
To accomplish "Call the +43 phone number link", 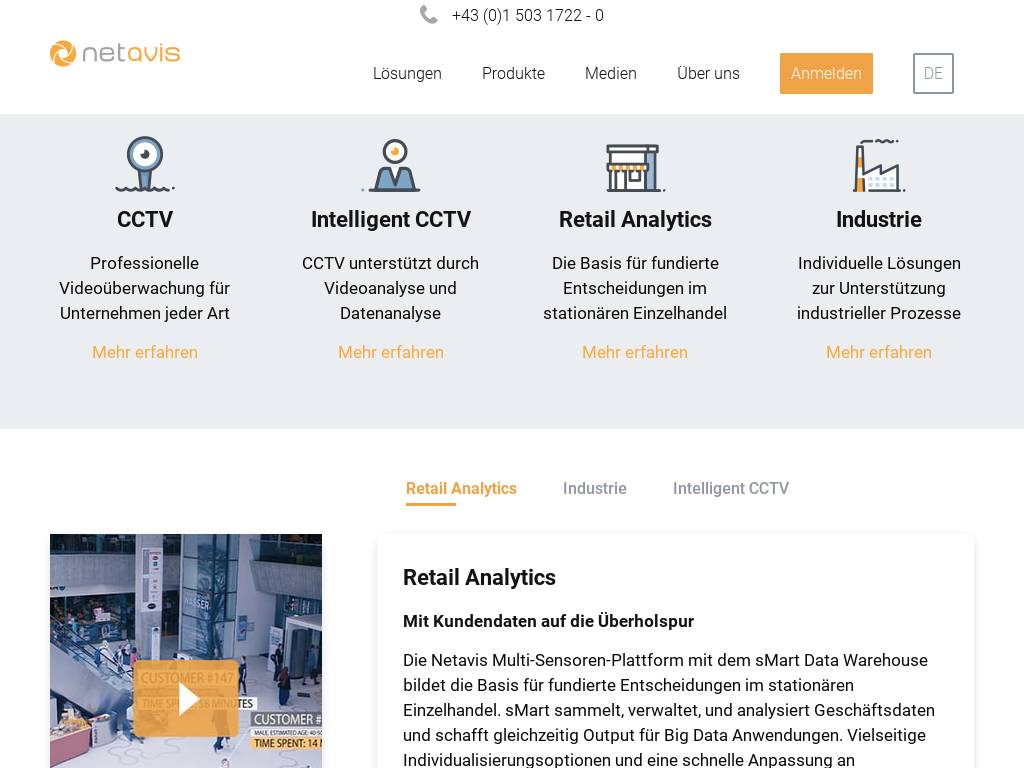I will [x=527, y=16].
